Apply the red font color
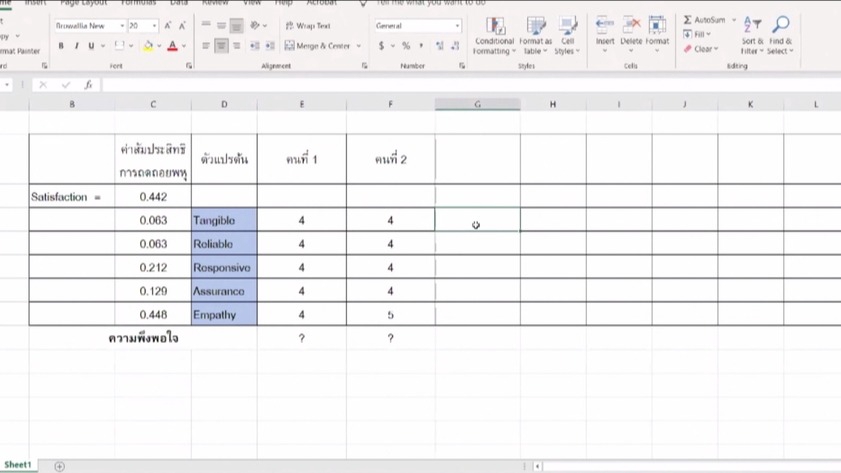This screenshot has width=841, height=473. [172, 46]
